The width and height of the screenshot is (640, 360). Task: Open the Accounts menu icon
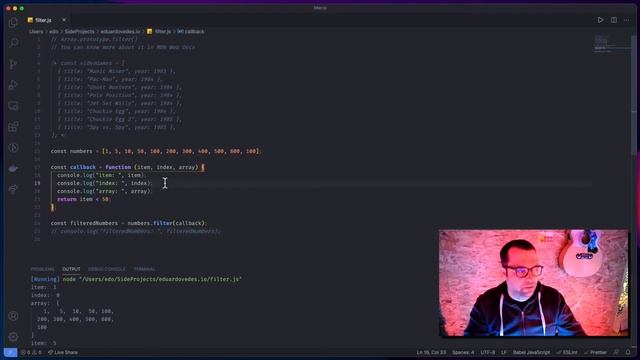click(x=13, y=316)
